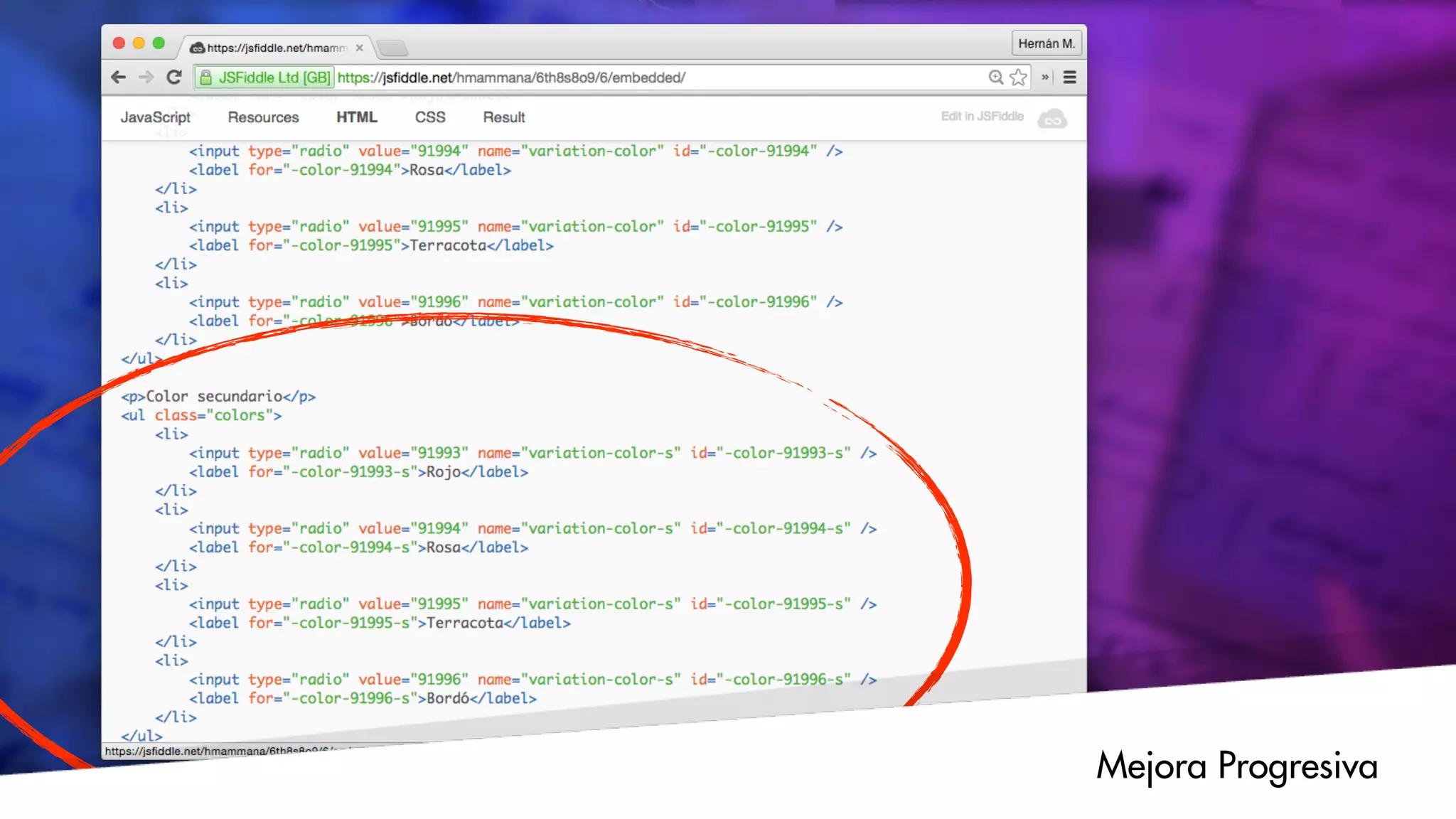The image size is (1456, 819).
Task: Click the green SSL padlock icon
Action: (205, 77)
